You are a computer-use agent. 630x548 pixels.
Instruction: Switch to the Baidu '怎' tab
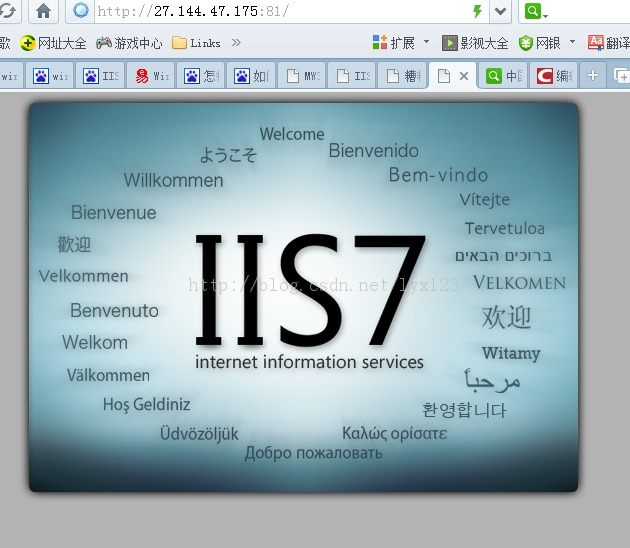pyautogui.click(x=201, y=76)
